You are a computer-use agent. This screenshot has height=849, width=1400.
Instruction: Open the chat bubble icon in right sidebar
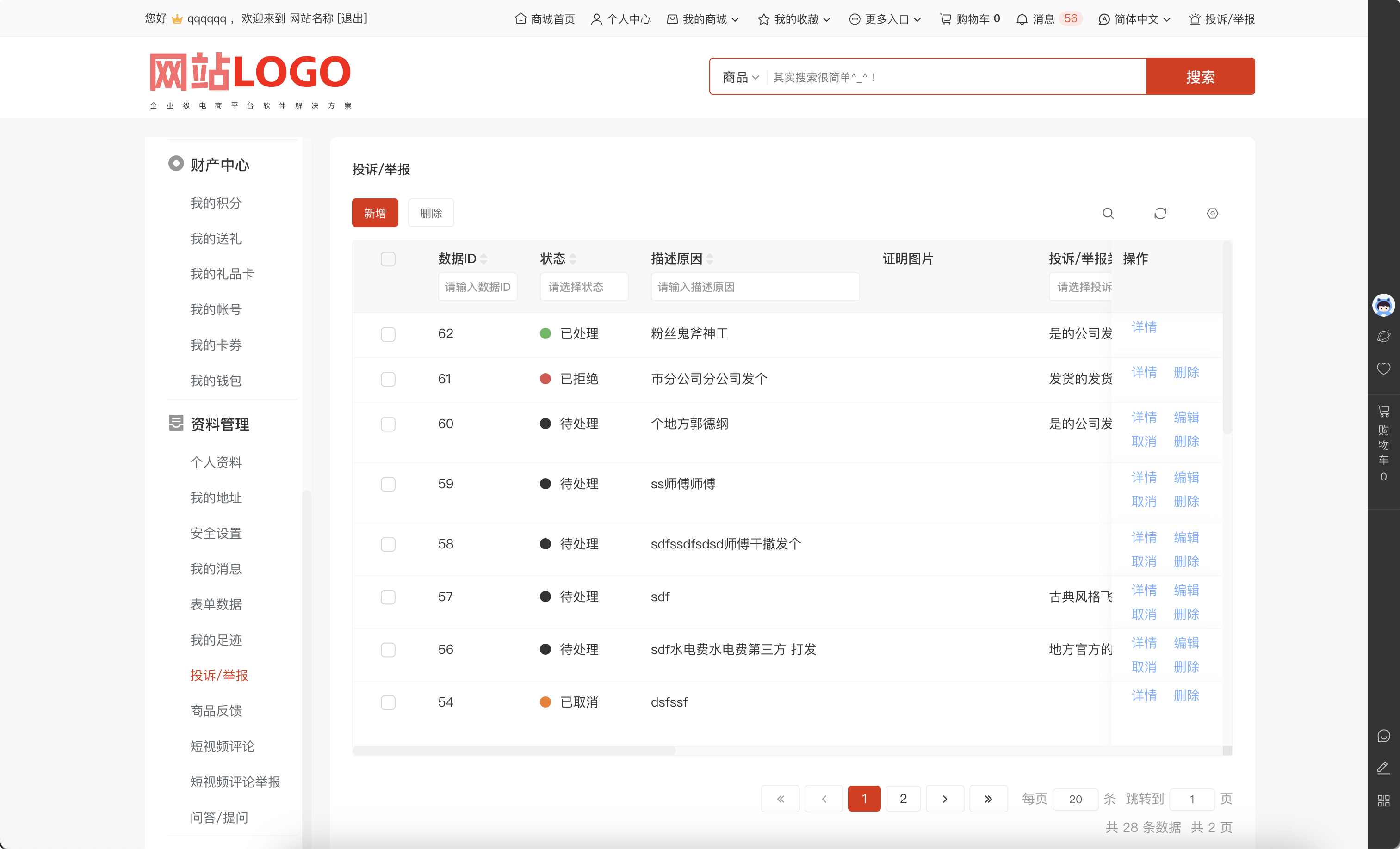[1383, 736]
